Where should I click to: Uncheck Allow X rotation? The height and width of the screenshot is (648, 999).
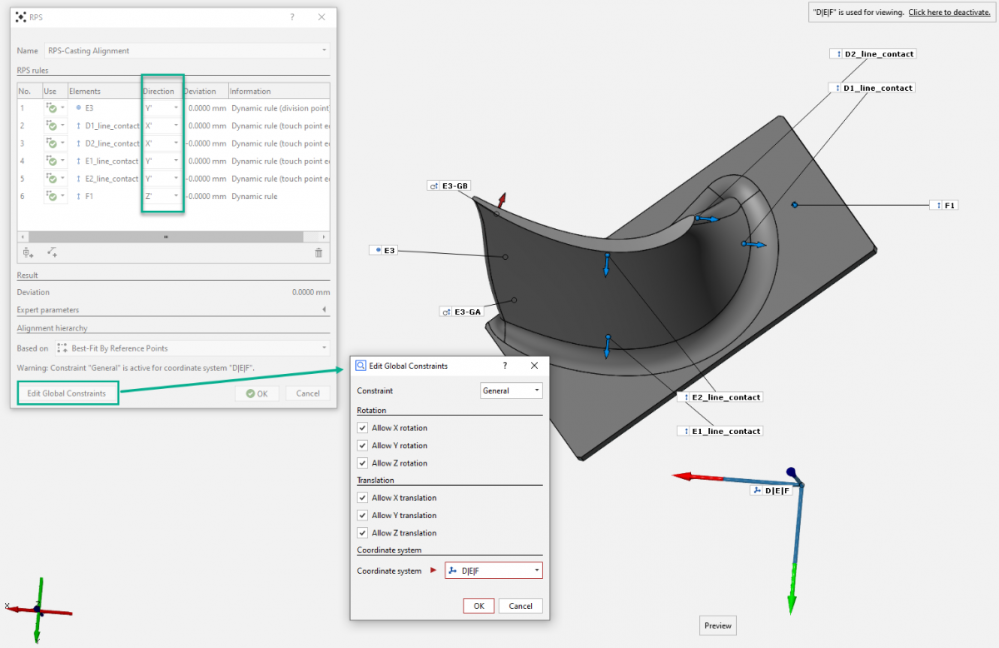coord(363,428)
